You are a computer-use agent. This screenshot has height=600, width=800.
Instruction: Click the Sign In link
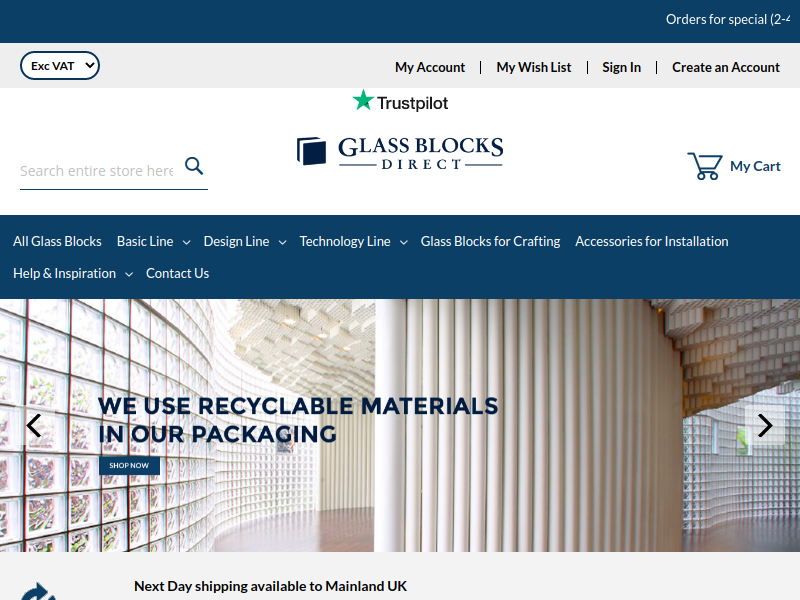click(621, 67)
